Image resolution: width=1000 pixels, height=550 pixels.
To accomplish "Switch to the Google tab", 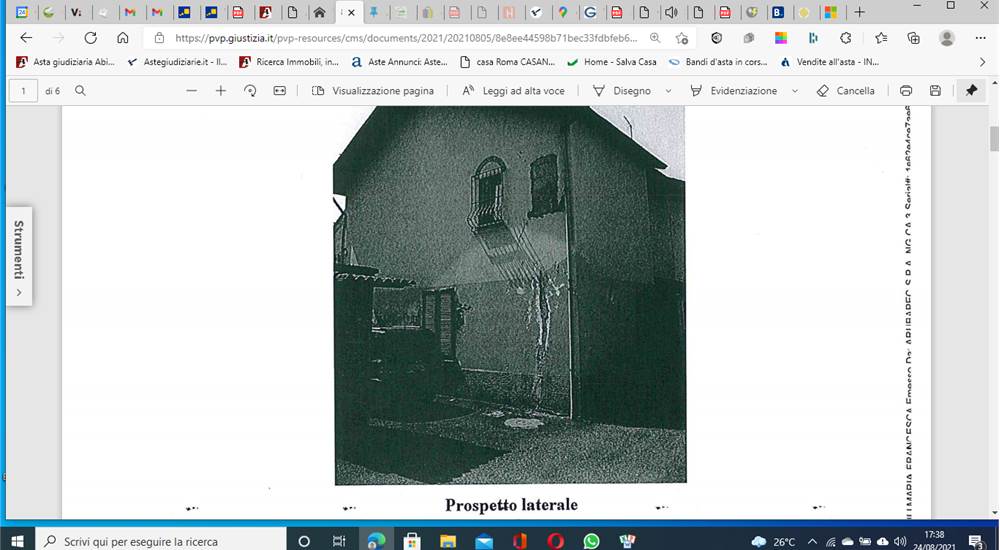I will click(590, 12).
